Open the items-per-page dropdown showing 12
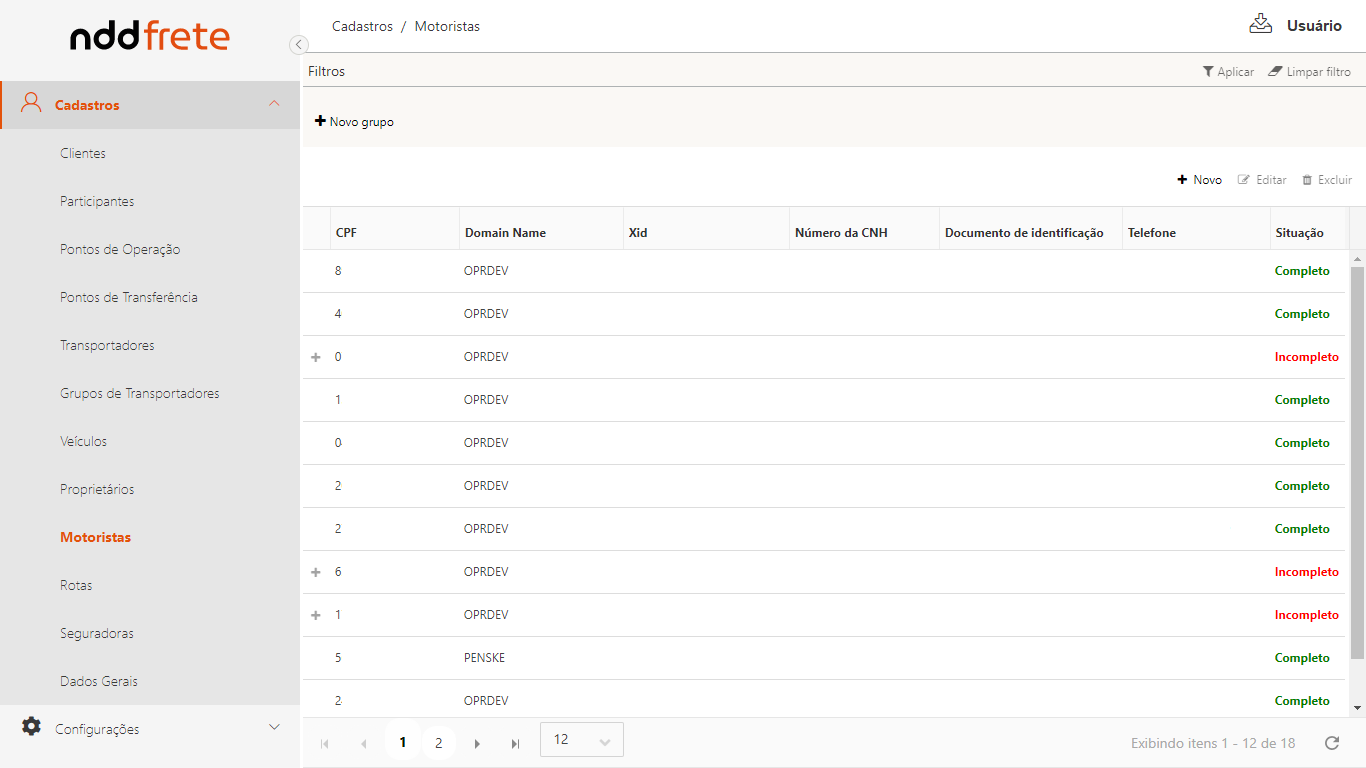Image resolution: width=1366 pixels, height=768 pixels. pos(581,740)
